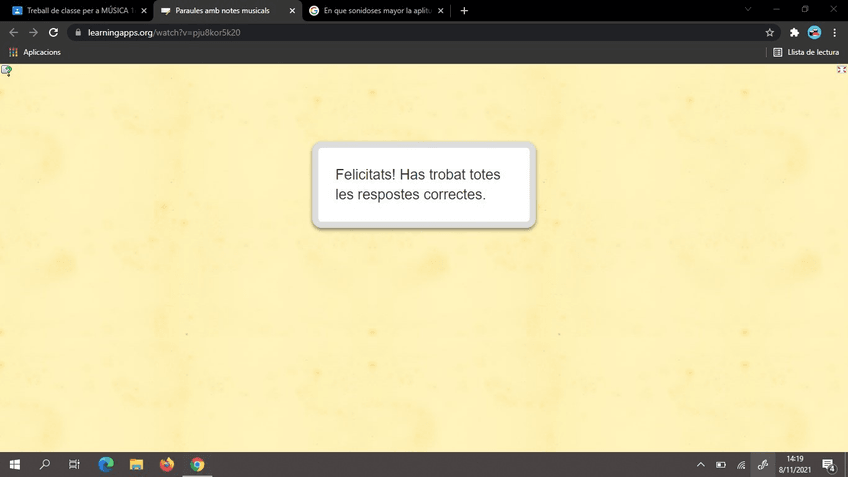Viewport: 848px width, 477px height.
Task: Open Aplicacions bookmarks shortcut
Action: coord(35,52)
